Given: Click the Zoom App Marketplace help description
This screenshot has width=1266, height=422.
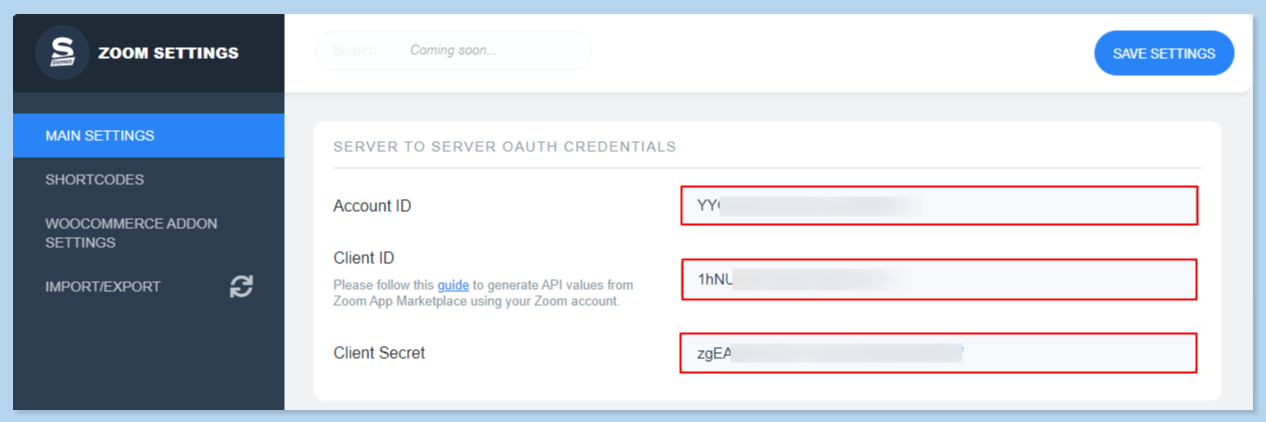Looking at the screenshot, I should 476,300.
